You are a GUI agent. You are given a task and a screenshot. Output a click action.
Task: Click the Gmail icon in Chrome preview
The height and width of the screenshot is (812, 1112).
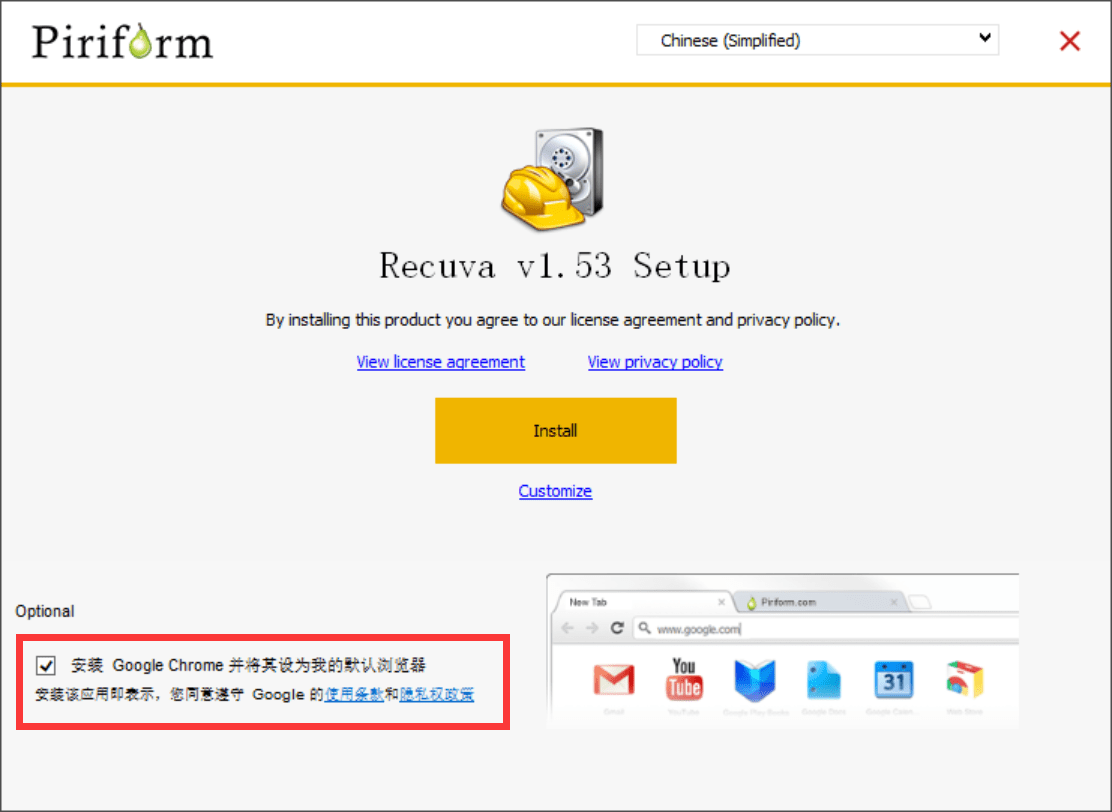click(x=613, y=680)
